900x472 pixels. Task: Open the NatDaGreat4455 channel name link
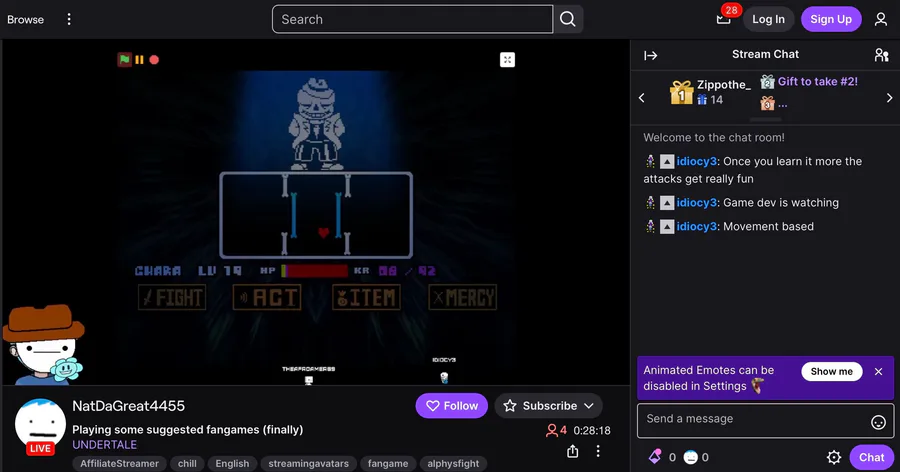click(129, 406)
